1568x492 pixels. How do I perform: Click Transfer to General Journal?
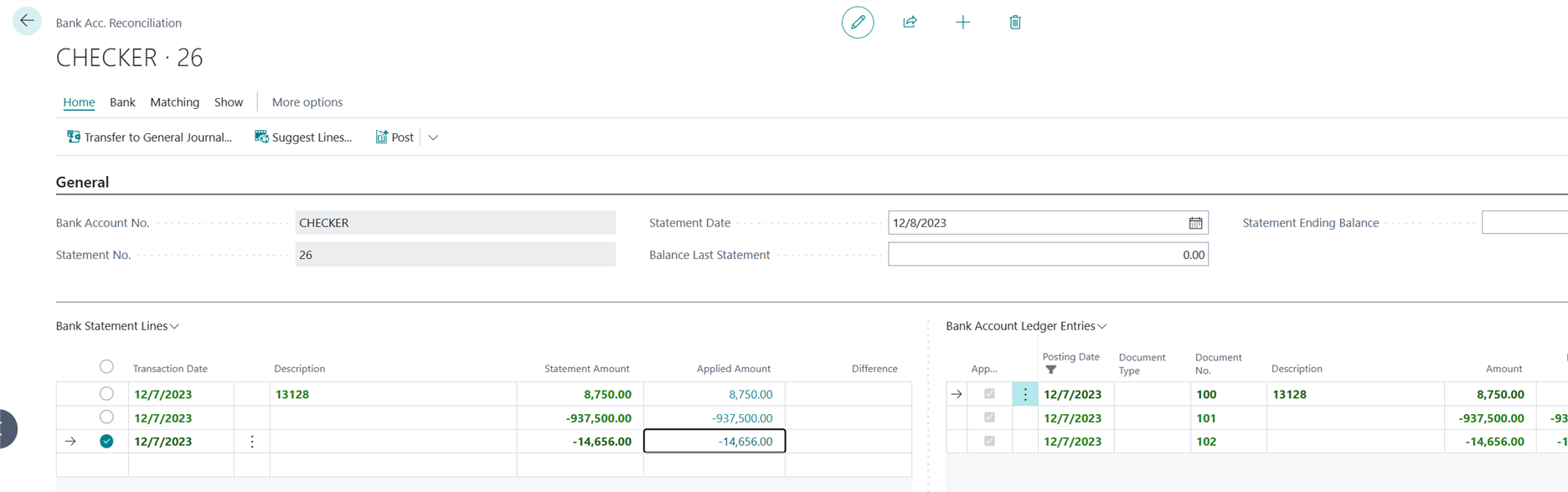[x=149, y=137]
